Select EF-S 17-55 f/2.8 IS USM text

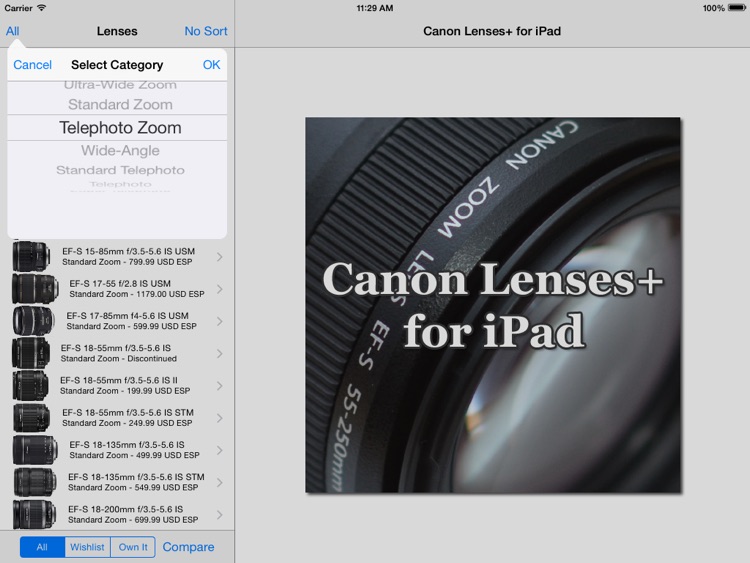pyautogui.click(x=120, y=283)
